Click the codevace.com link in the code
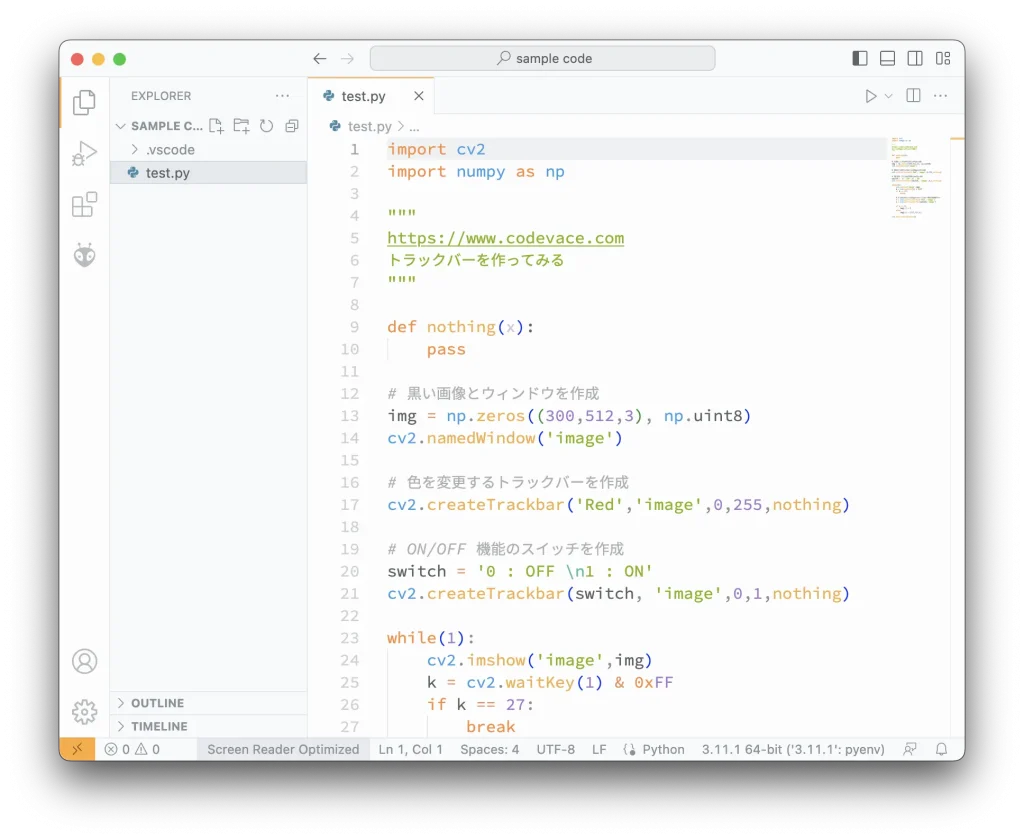1024x839 pixels. point(505,238)
